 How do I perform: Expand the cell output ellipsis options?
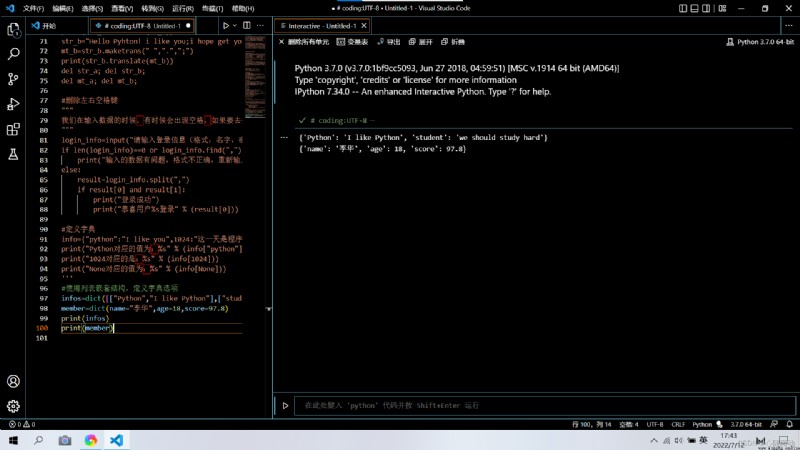click(284, 137)
